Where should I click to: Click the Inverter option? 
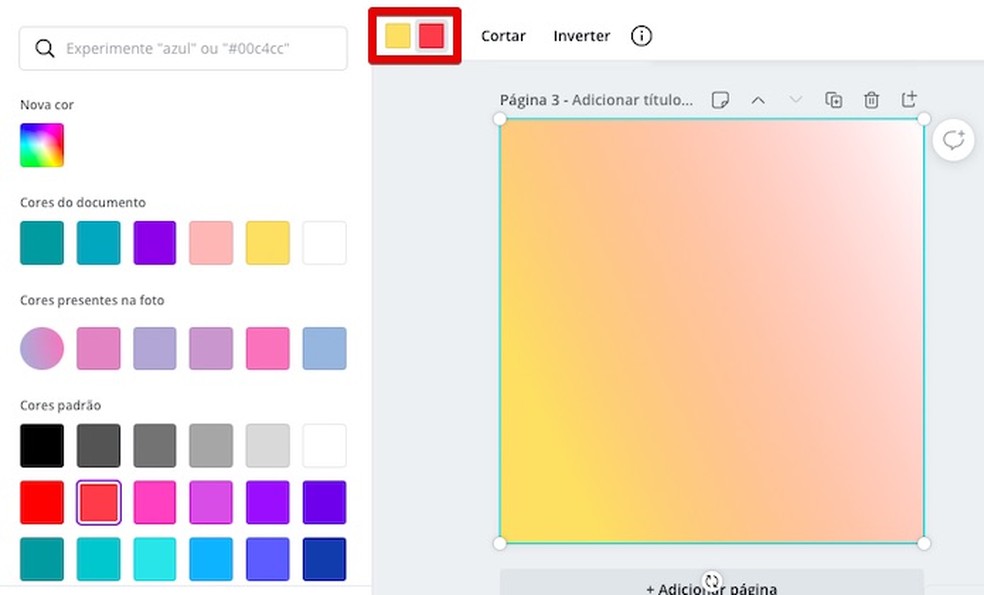(x=581, y=36)
